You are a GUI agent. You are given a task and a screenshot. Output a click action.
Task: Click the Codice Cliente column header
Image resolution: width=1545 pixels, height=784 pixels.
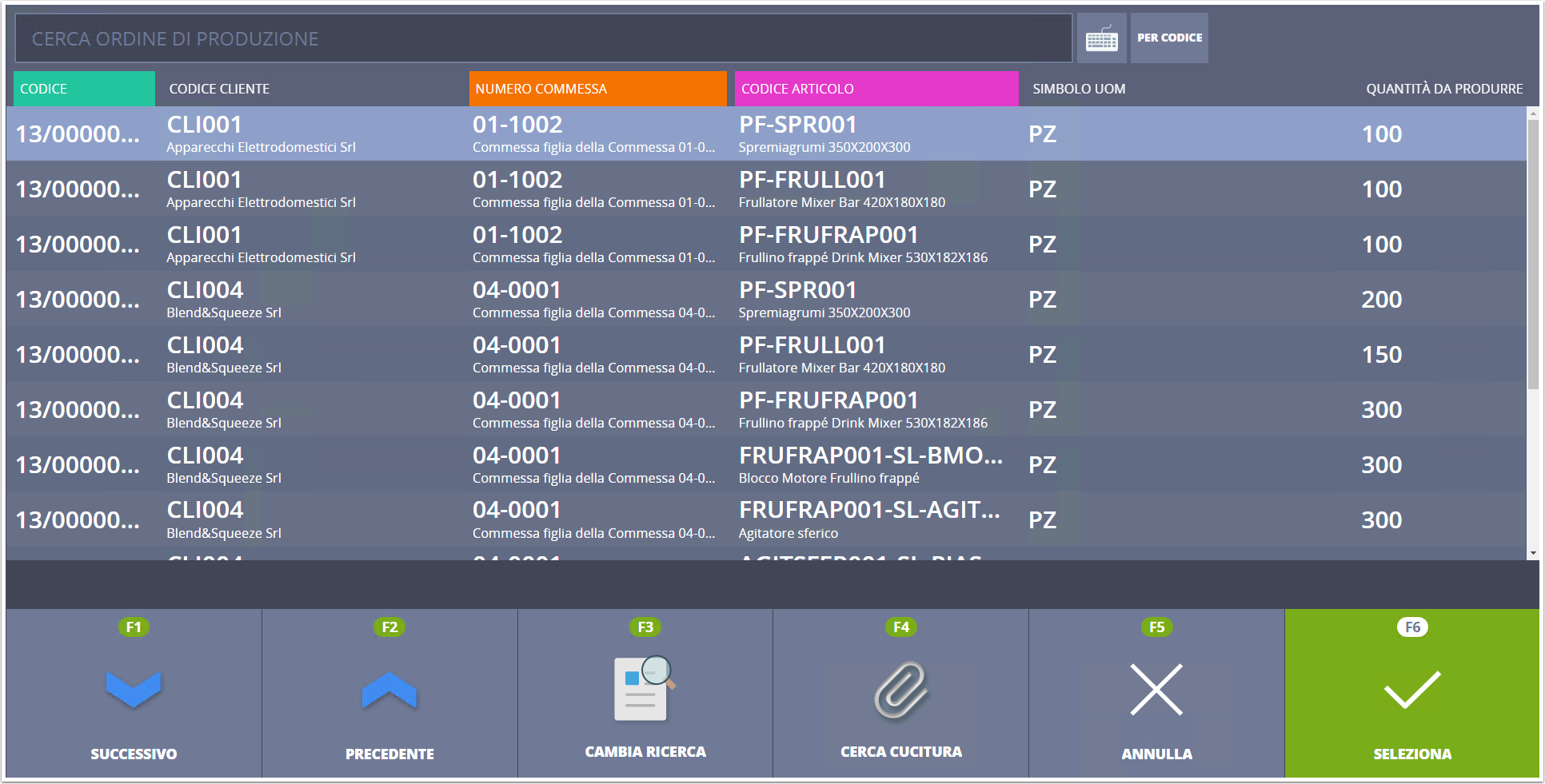coord(219,89)
